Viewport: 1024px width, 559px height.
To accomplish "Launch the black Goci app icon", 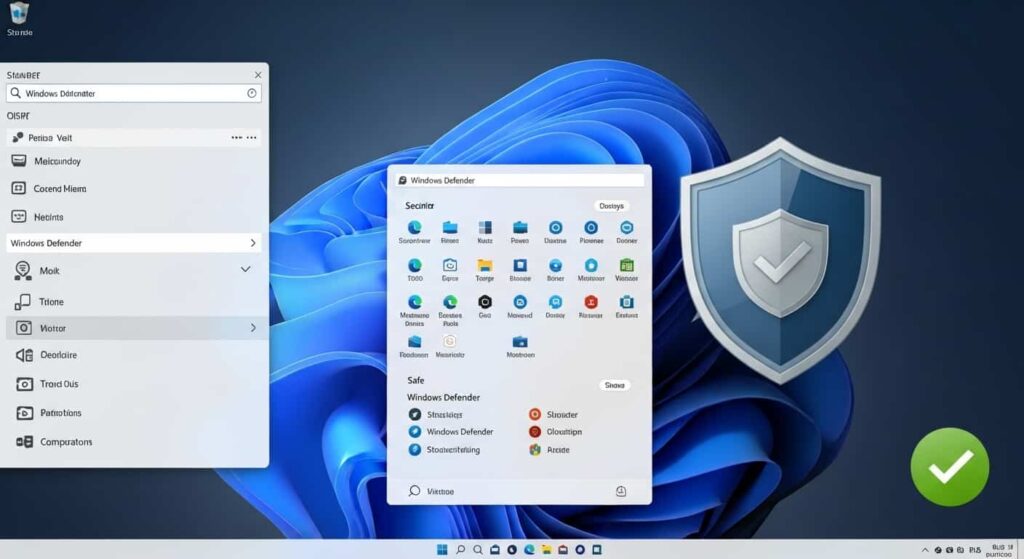I will [x=485, y=302].
